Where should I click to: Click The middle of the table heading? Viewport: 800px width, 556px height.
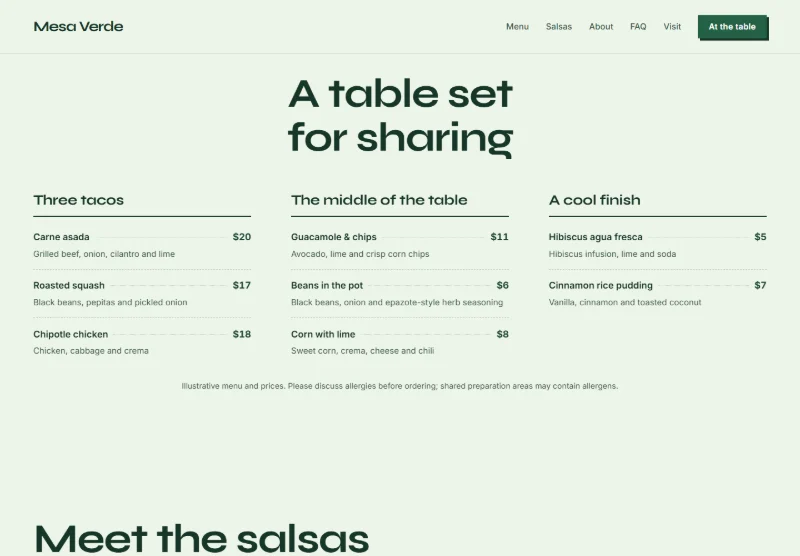(379, 200)
